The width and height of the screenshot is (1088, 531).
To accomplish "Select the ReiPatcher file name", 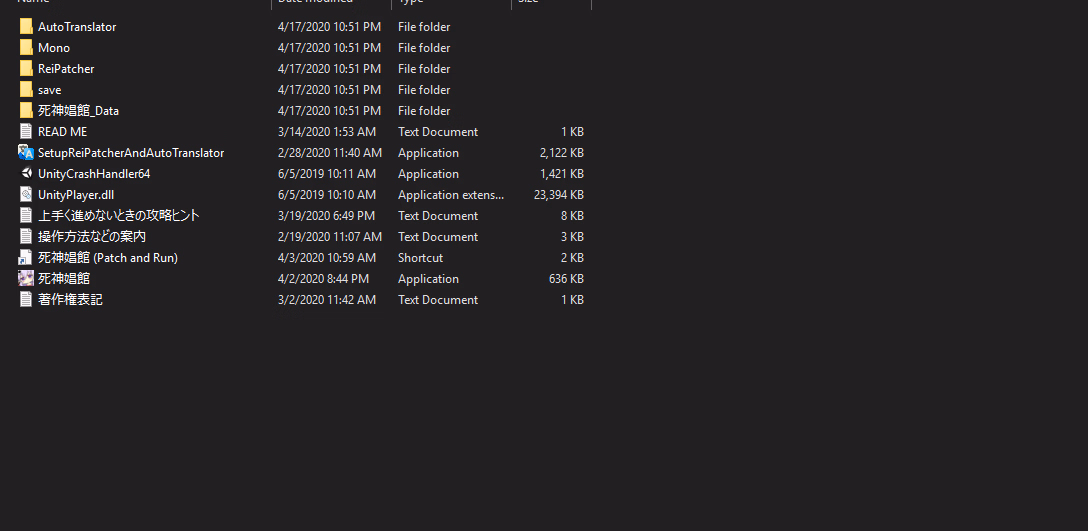I will (66, 69).
